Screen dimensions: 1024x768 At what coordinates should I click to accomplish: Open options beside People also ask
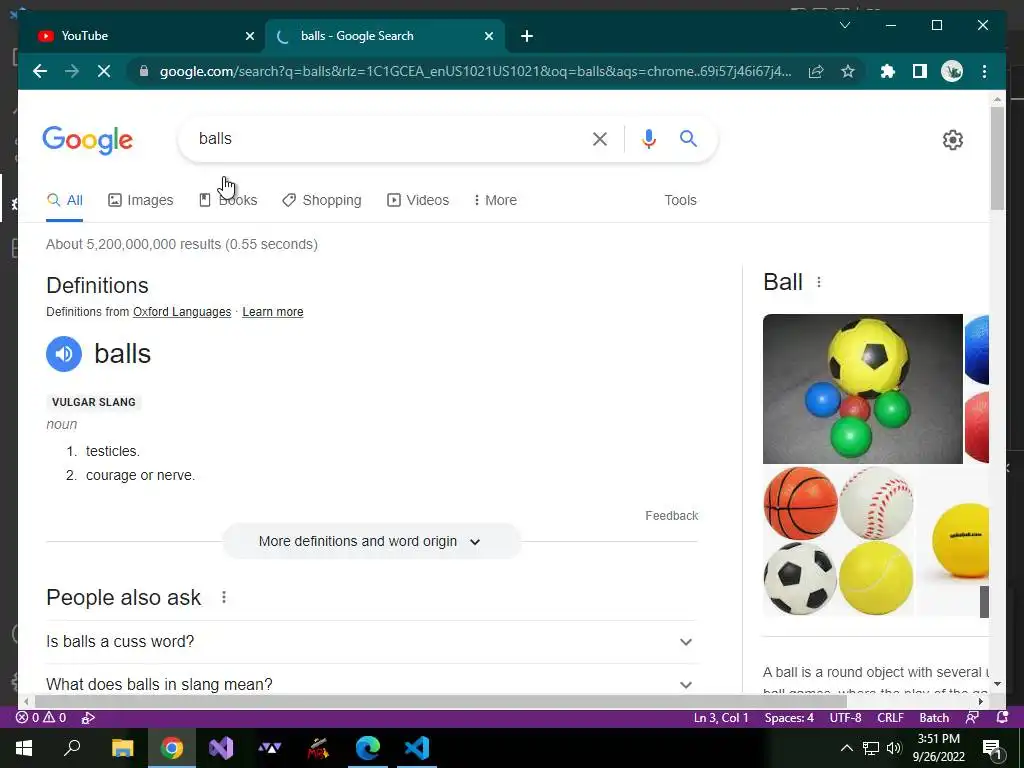pos(224,597)
